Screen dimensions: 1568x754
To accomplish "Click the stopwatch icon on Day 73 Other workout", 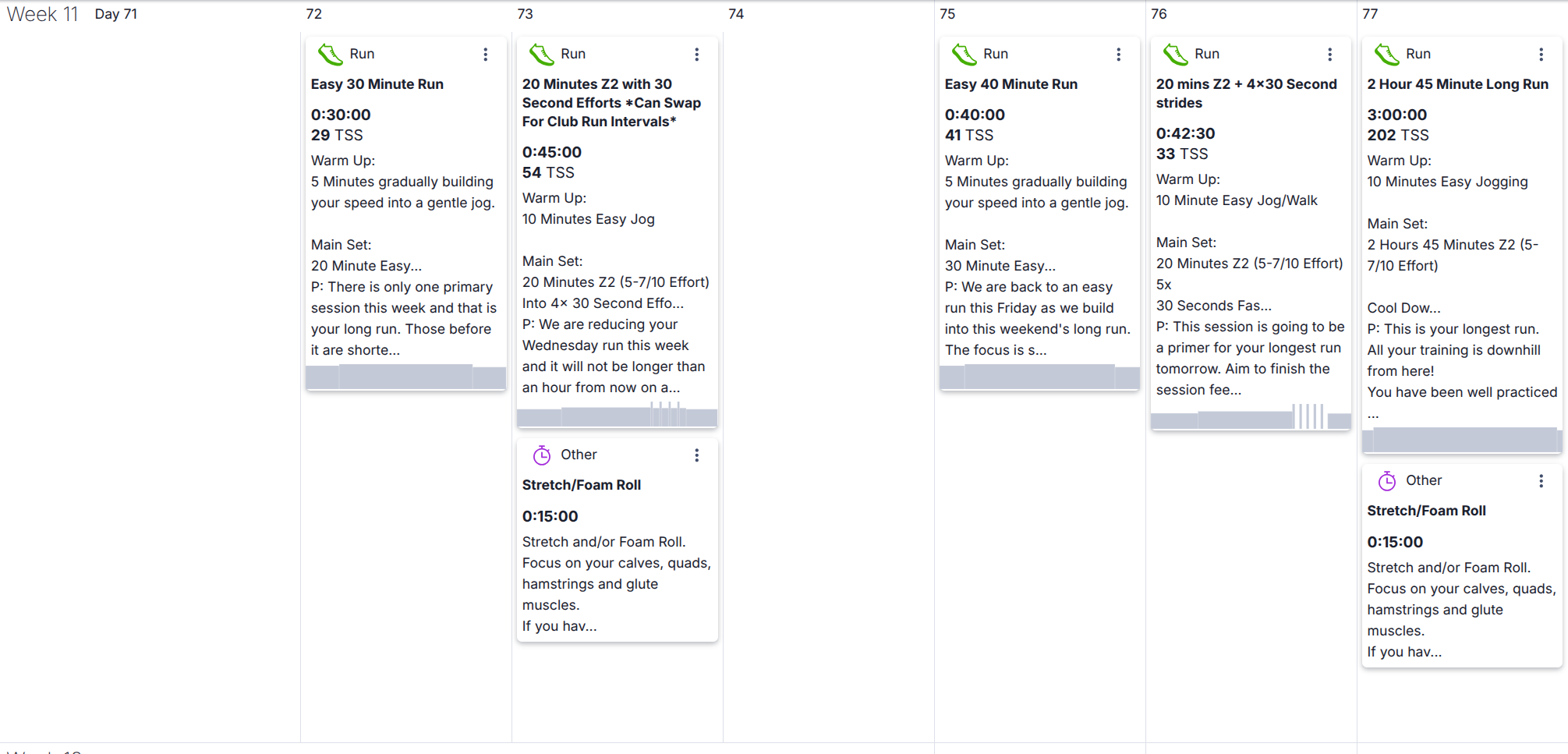I will point(542,455).
